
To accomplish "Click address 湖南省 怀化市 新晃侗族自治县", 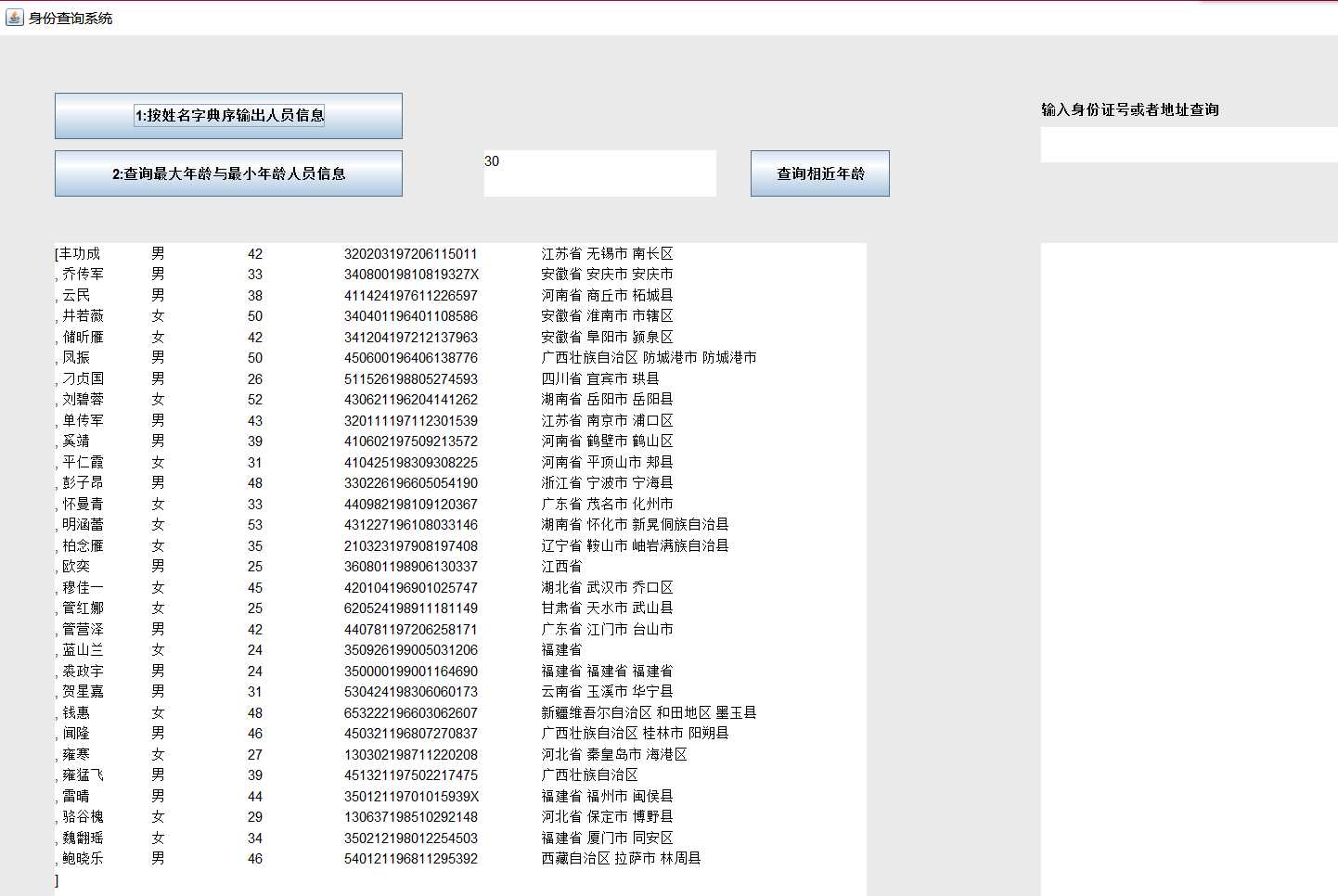I will tap(635, 525).
